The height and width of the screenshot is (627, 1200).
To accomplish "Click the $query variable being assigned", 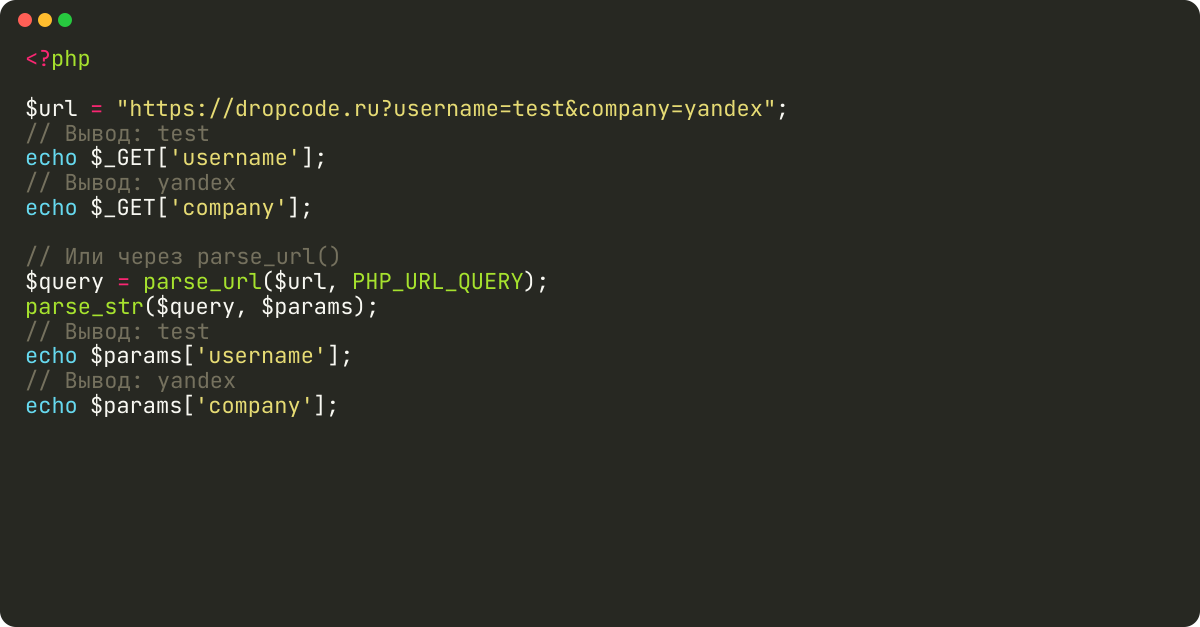I will (64, 282).
